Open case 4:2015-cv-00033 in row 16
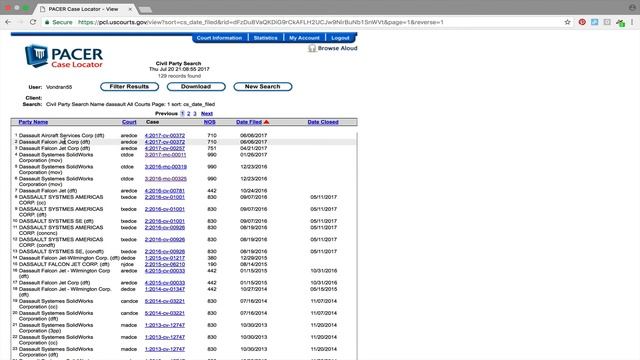640x360 pixels. (x=165, y=271)
